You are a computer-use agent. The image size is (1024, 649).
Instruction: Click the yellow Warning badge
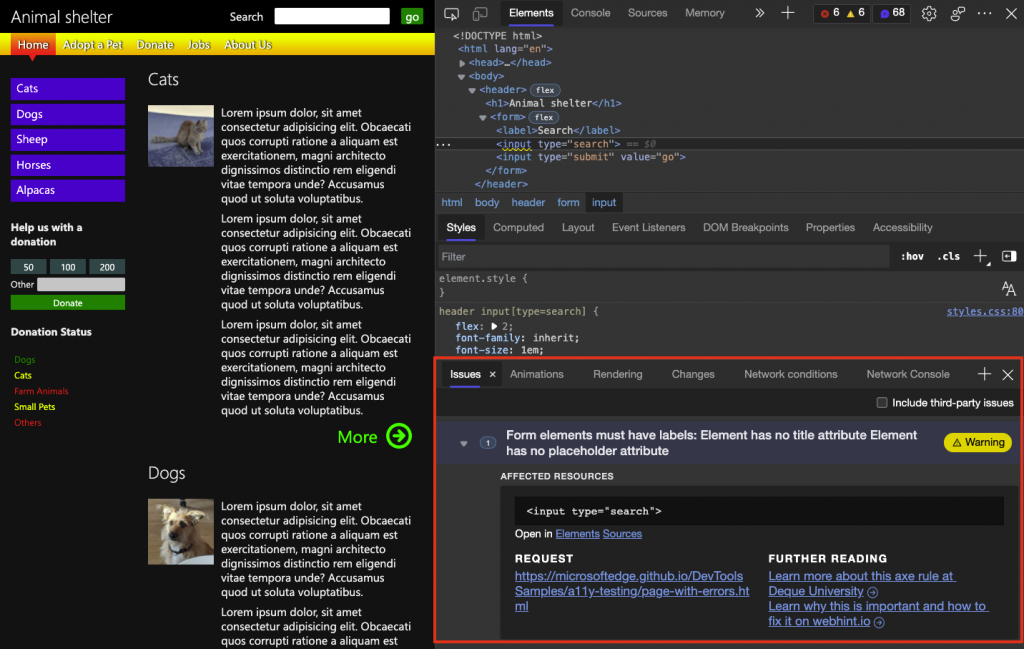pos(978,443)
